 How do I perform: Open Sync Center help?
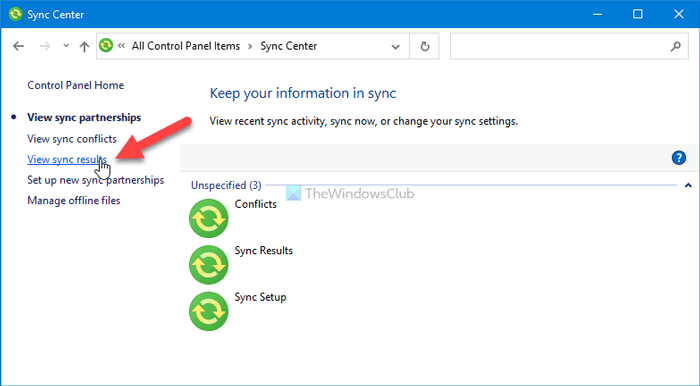(x=679, y=158)
